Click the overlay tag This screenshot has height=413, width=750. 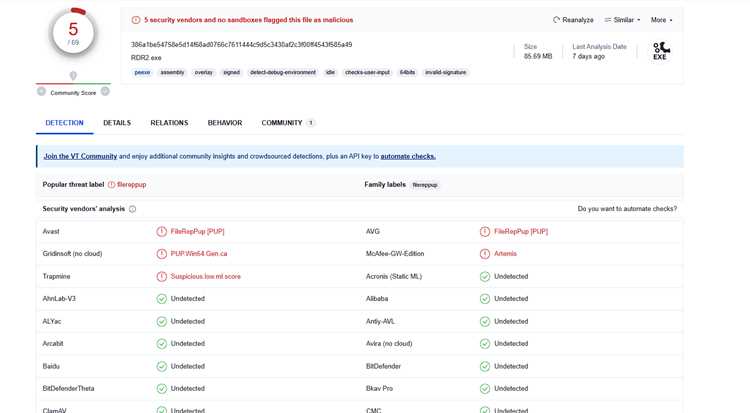(203, 73)
